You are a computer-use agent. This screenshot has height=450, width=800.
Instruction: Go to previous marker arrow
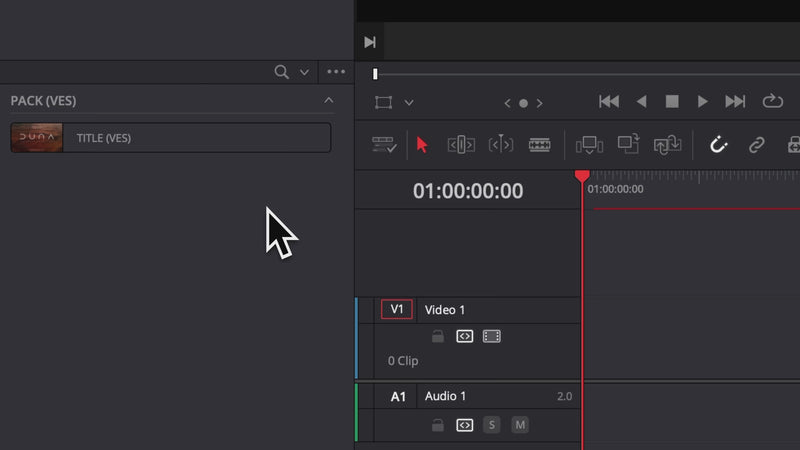pyautogui.click(x=507, y=103)
